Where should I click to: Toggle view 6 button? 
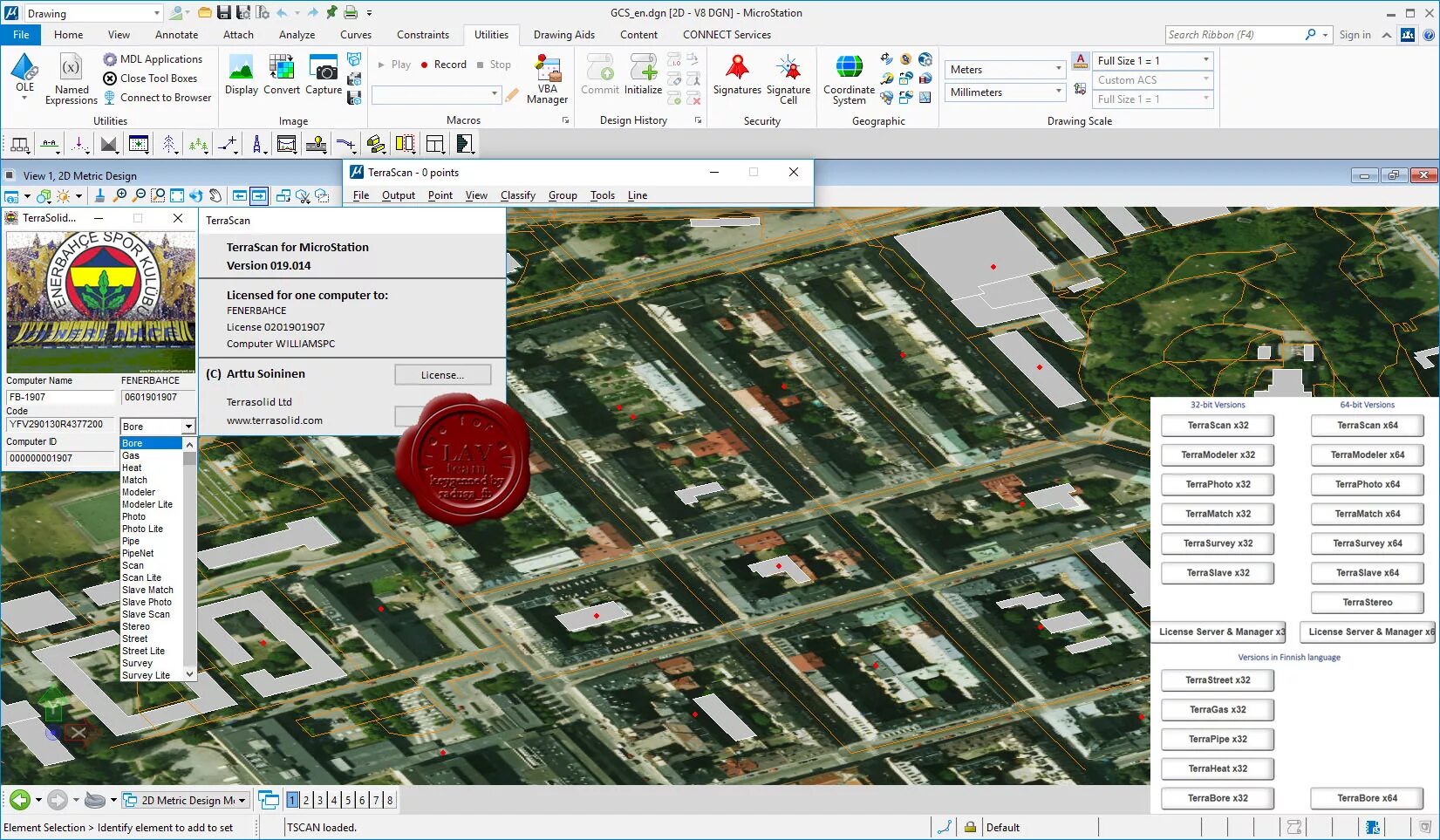[x=362, y=800]
